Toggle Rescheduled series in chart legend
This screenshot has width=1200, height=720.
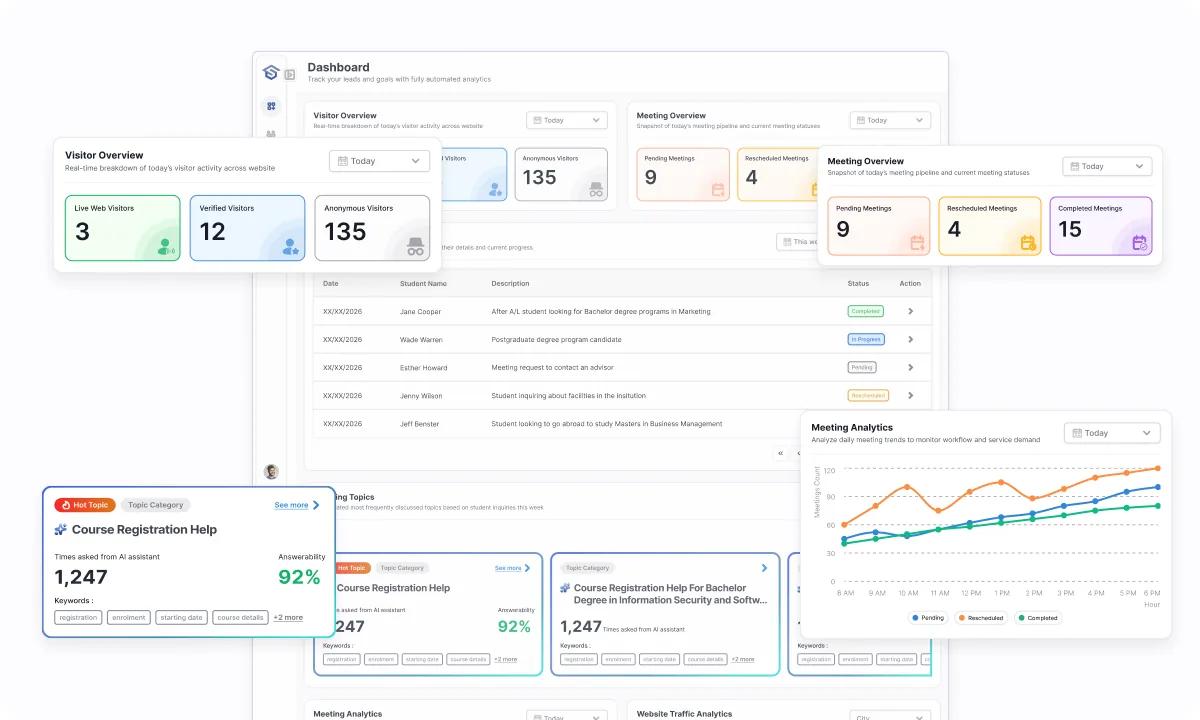tap(981, 618)
